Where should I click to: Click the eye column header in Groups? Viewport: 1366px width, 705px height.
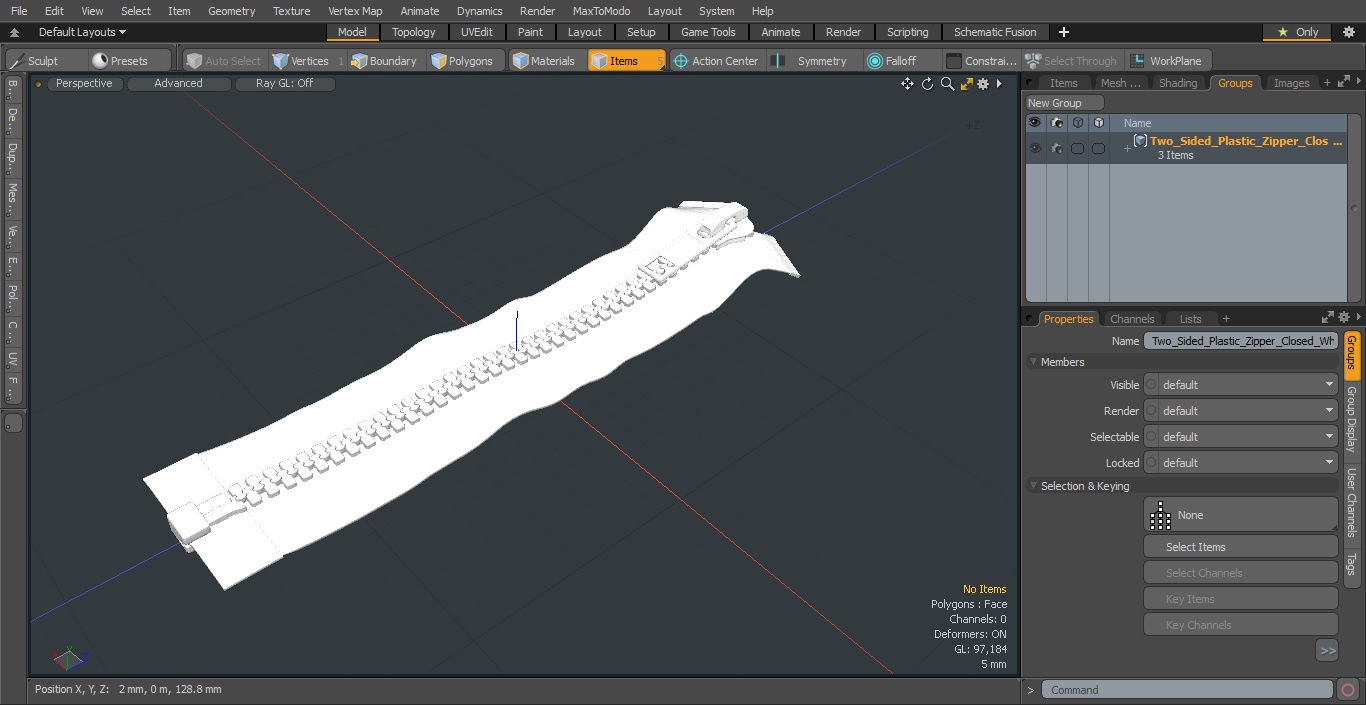pos(1035,122)
